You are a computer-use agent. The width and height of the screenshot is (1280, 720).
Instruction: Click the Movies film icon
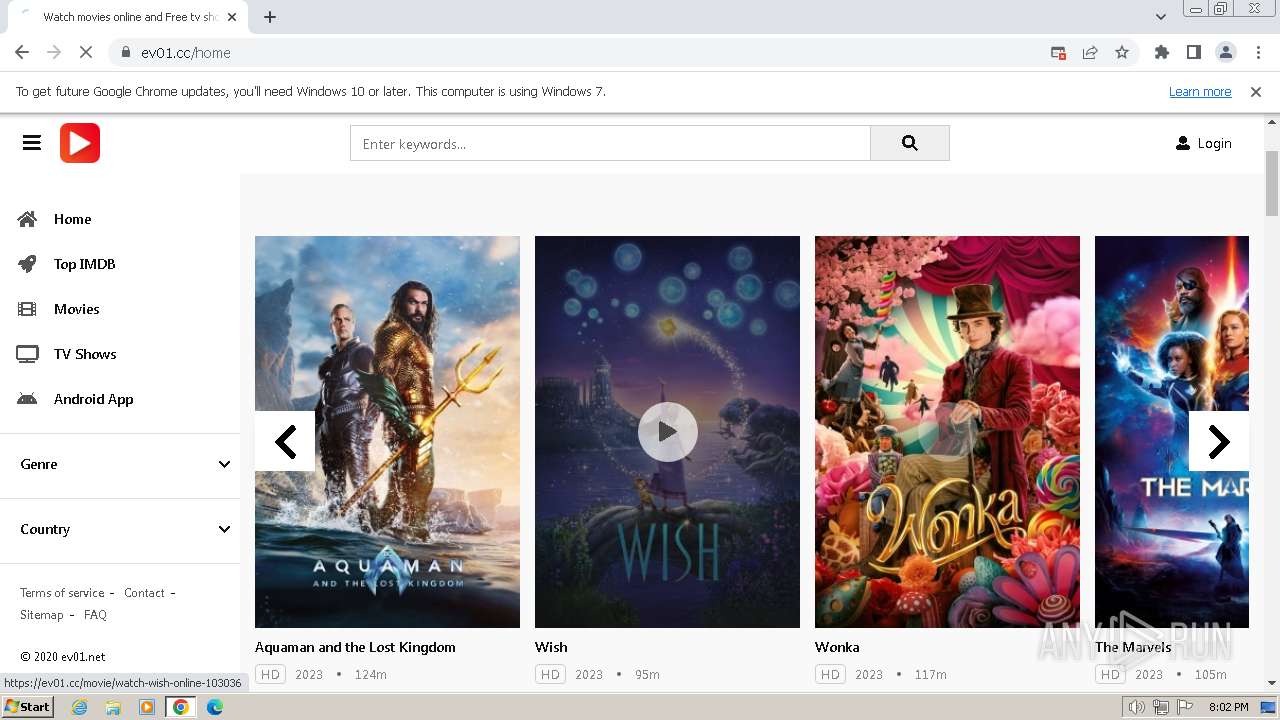[x=27, y=309]
